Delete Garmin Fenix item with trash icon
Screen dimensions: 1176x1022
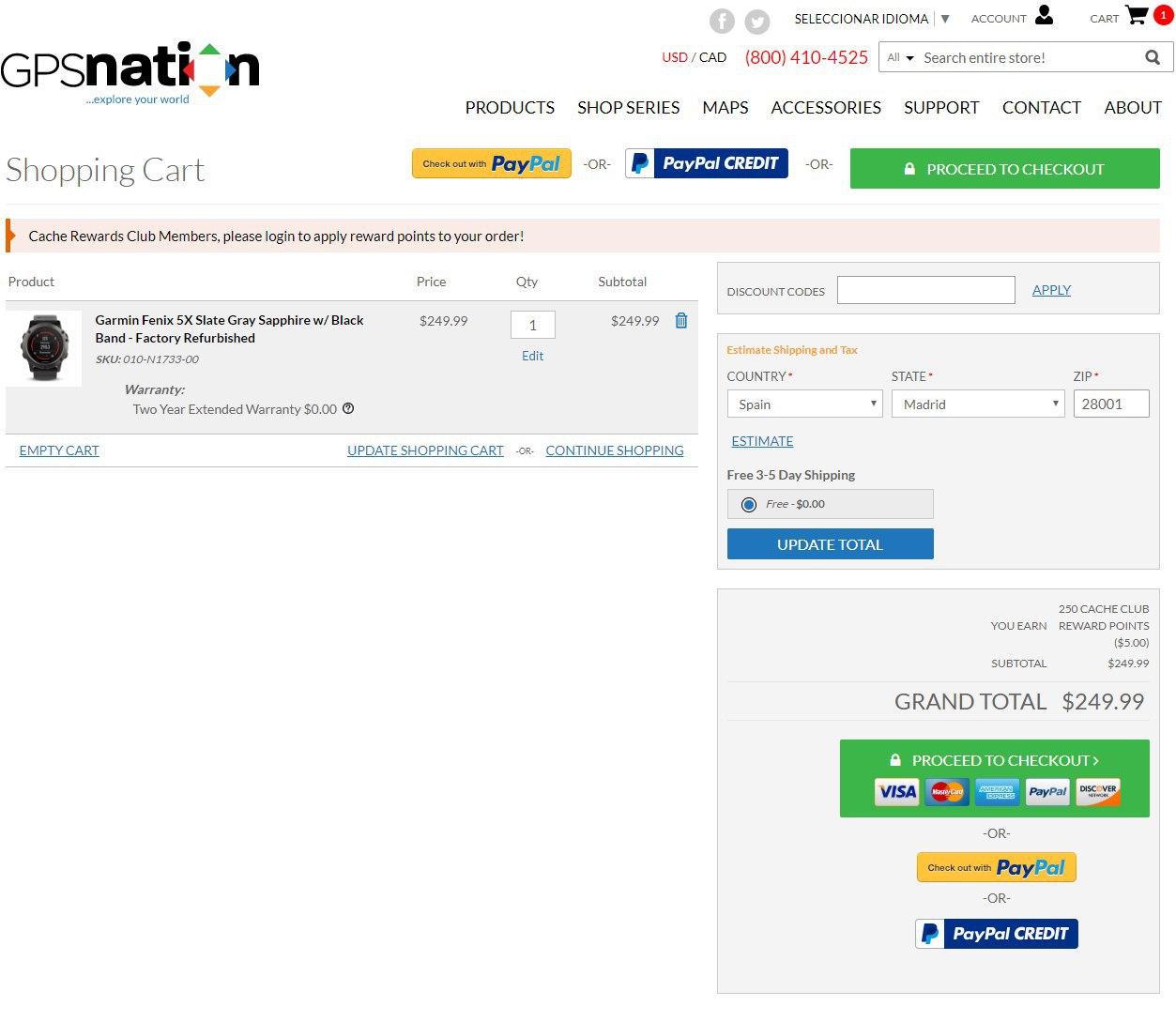click(x=681, y=320)
